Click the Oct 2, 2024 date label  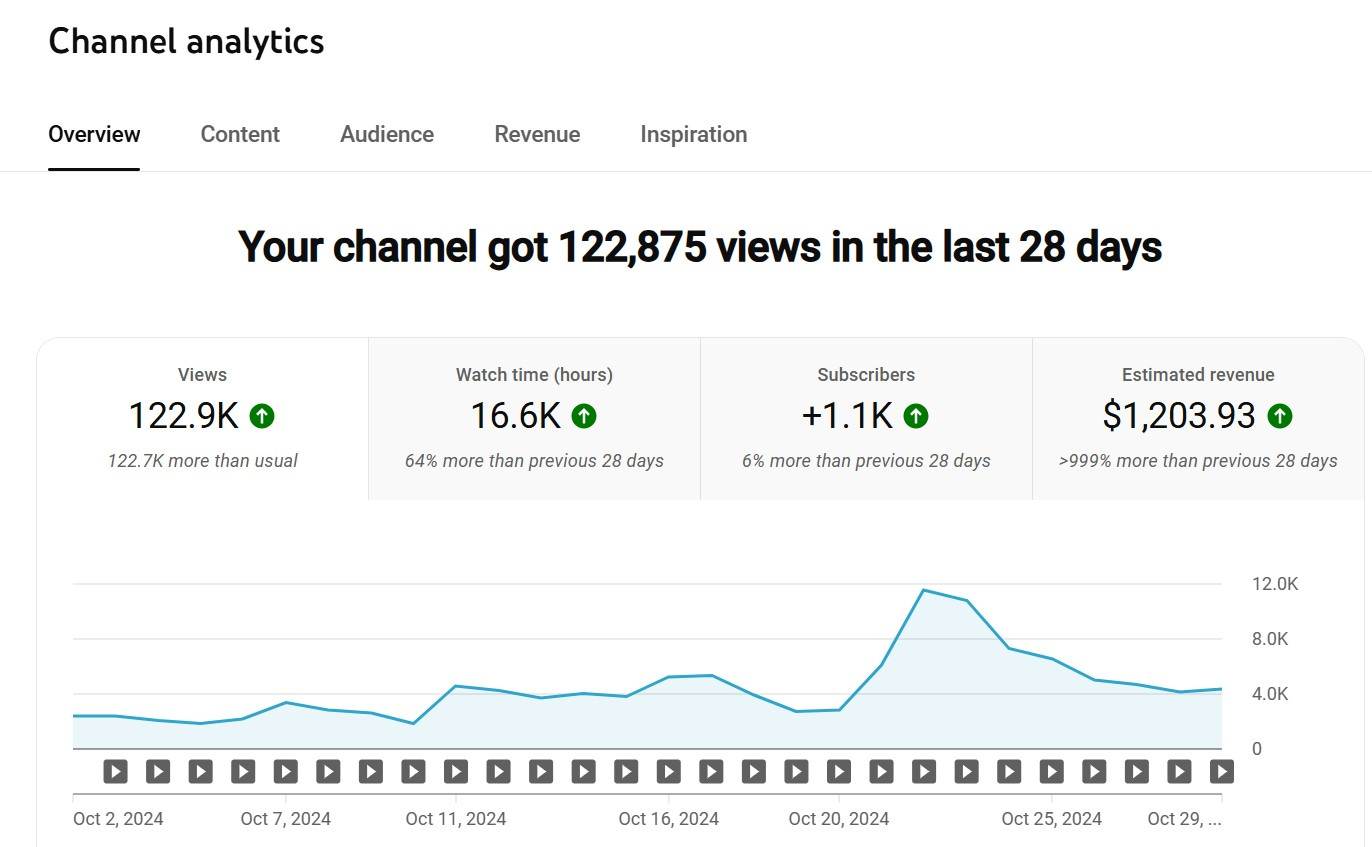tap(118, 819)
